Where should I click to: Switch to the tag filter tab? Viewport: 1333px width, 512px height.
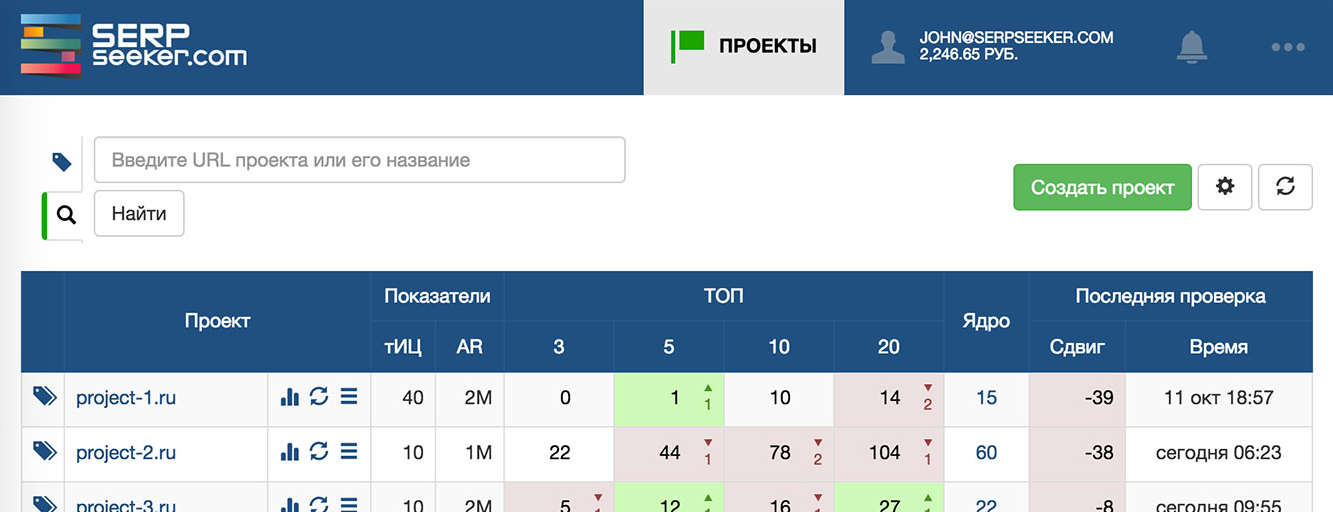[x=62, y=161]
